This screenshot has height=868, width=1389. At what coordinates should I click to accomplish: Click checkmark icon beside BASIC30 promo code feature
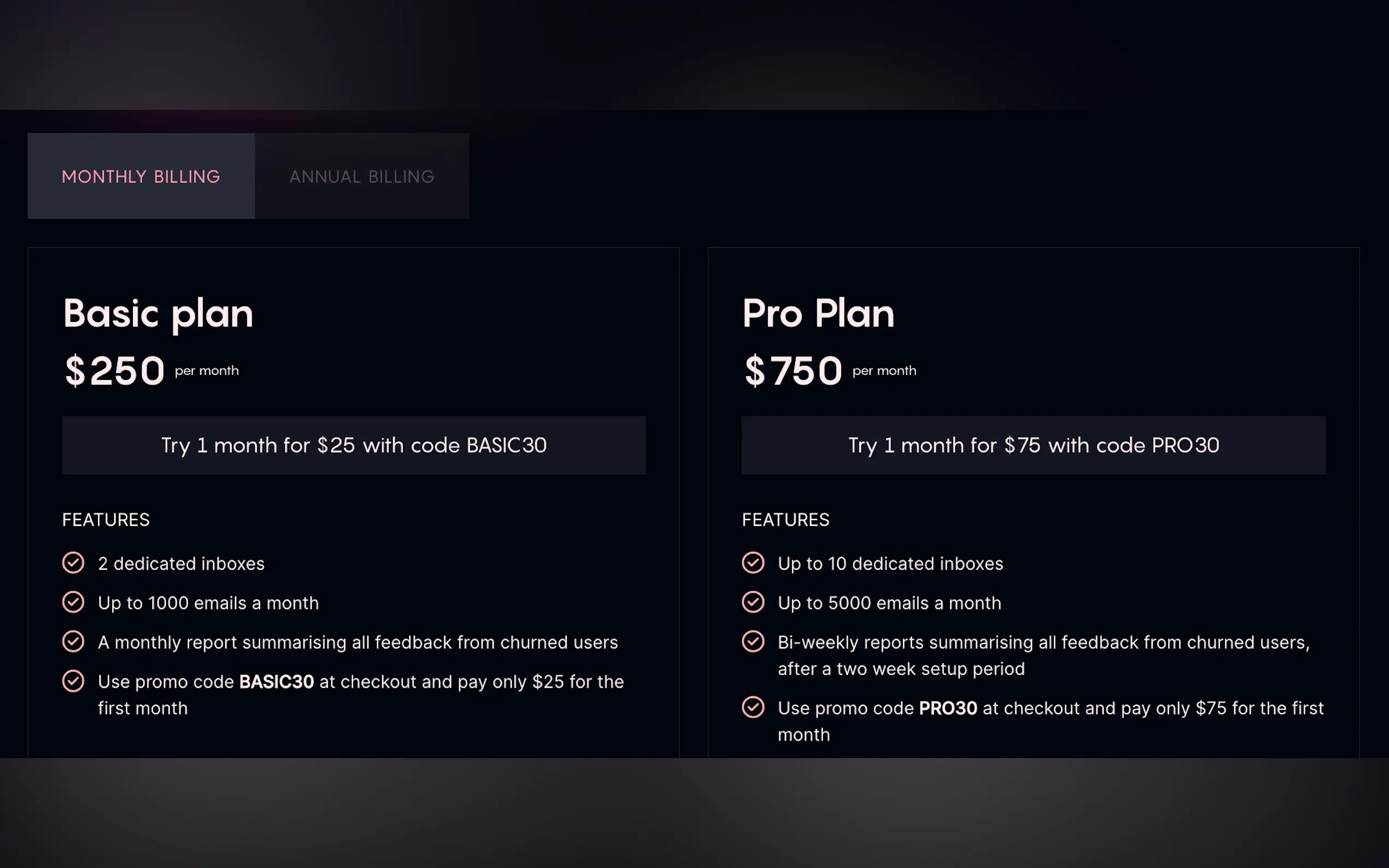[73, 682]
